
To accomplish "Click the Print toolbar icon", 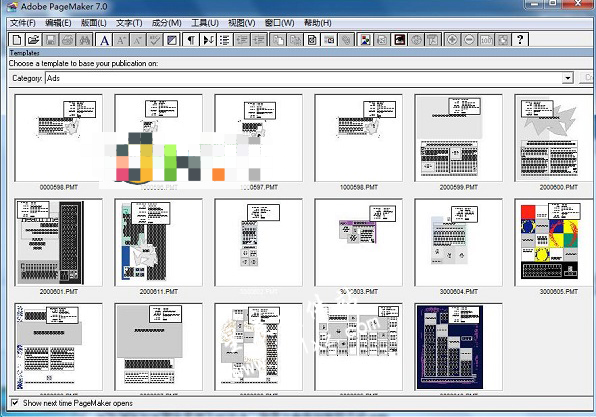I will [x=68, y=40].
